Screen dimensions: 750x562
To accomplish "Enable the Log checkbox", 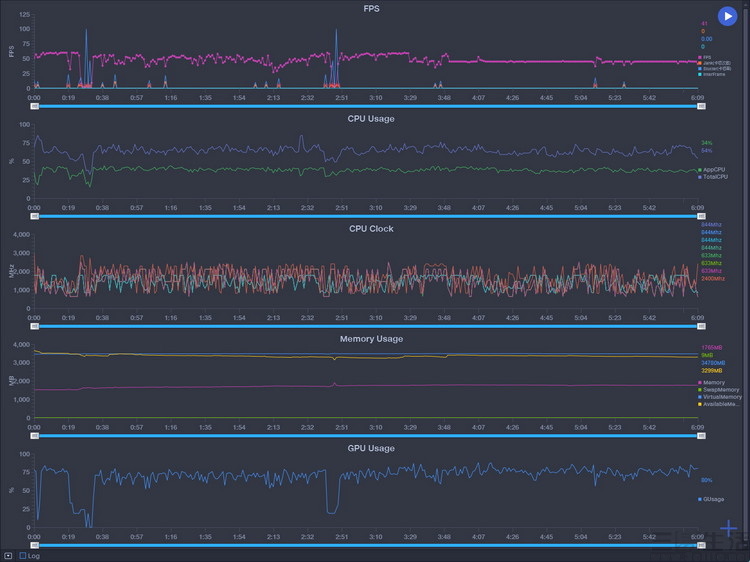I will tap(23, 555).
